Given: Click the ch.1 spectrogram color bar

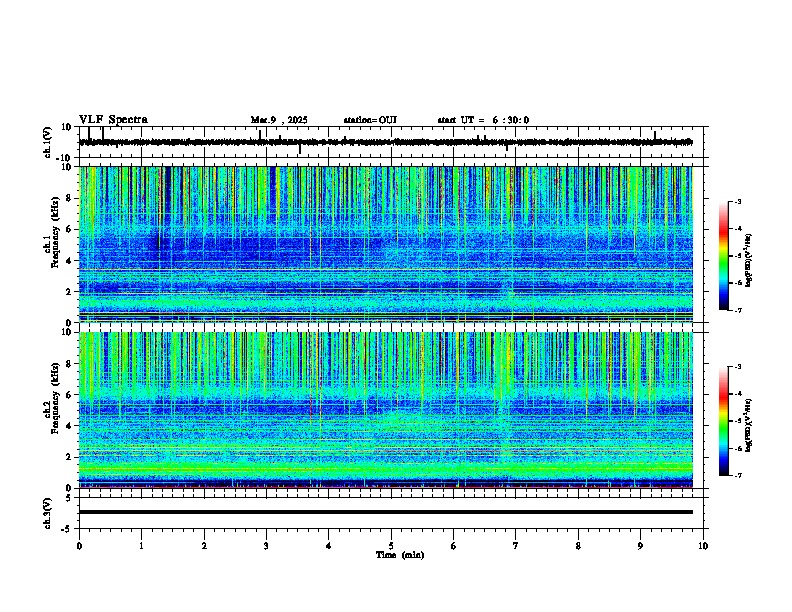Looking at the screenshot, I should click(x=724, y=256).
